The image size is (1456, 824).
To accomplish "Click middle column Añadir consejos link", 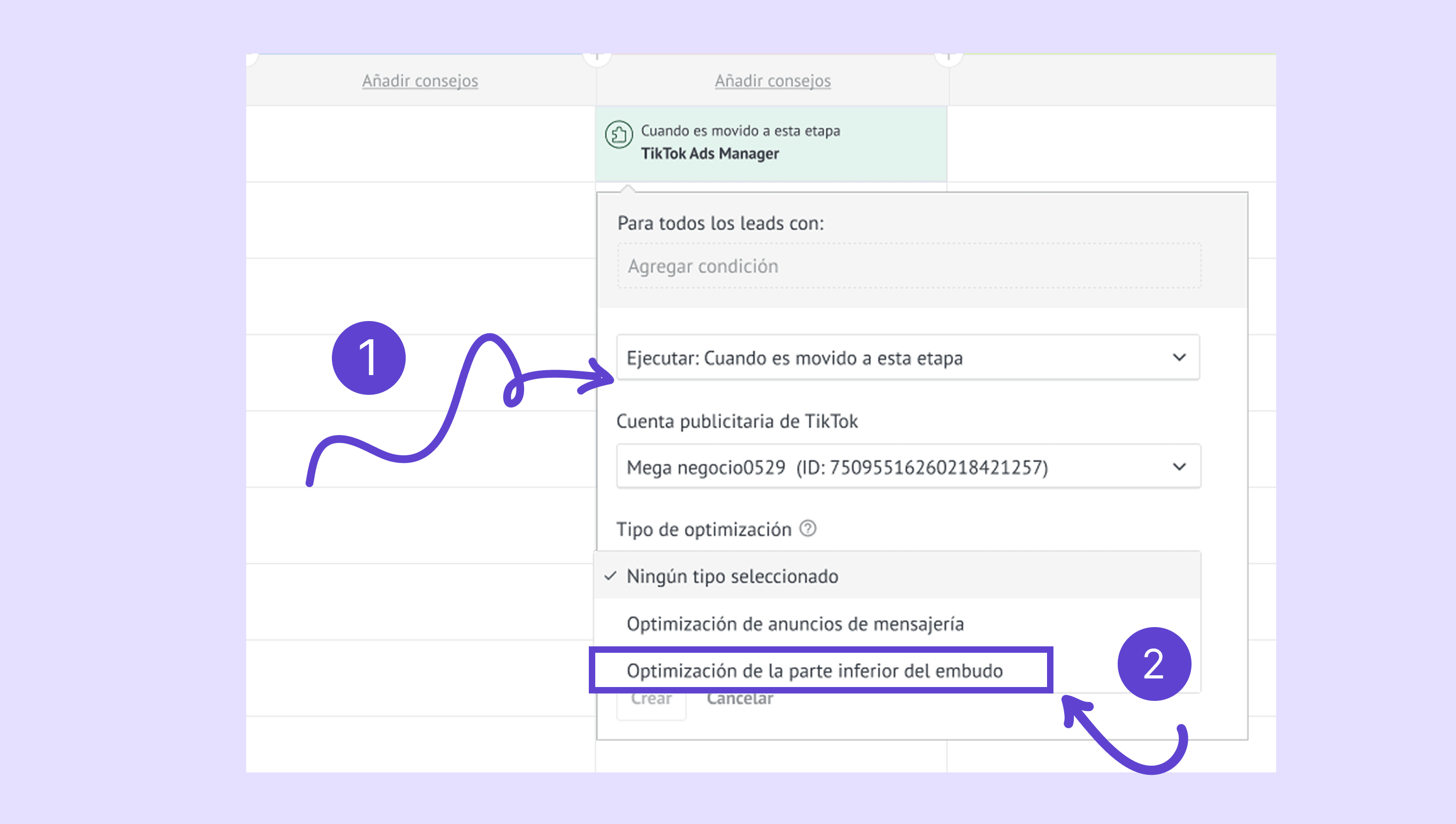I will pos(773,81).
